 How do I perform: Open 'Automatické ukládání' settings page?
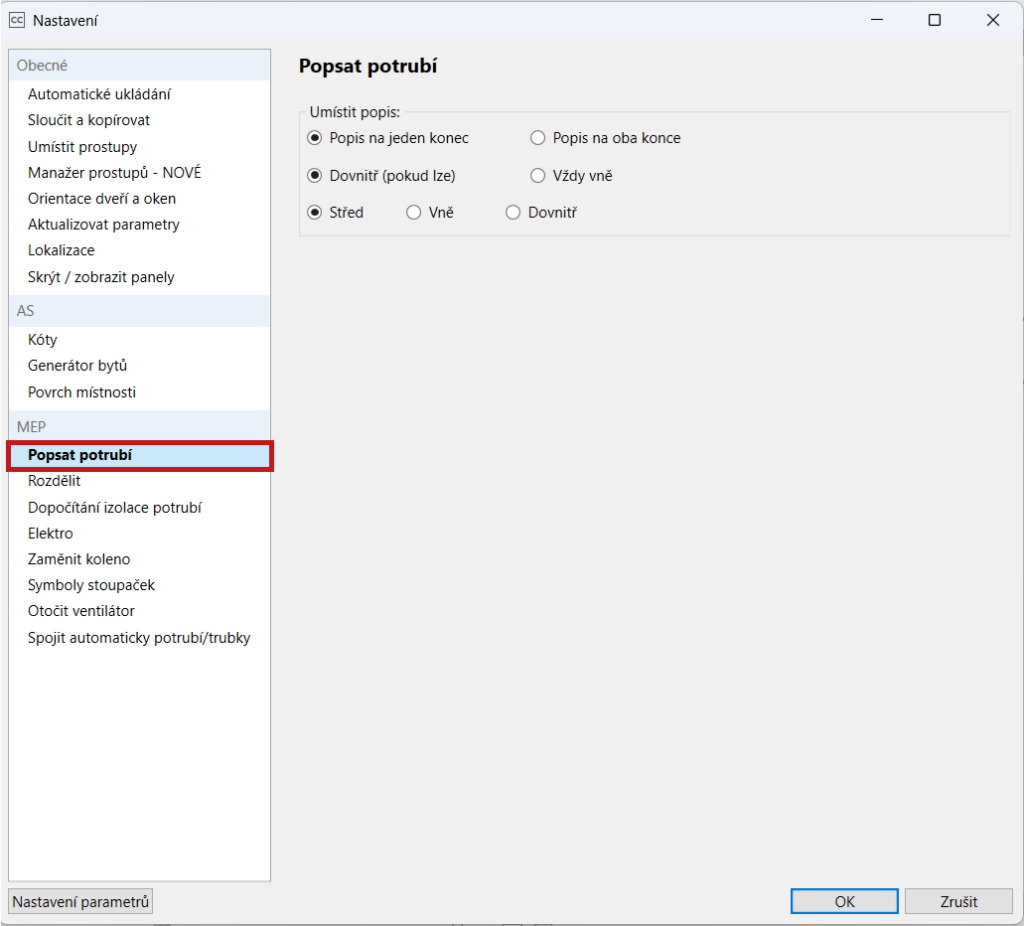[x=99, y=94]
